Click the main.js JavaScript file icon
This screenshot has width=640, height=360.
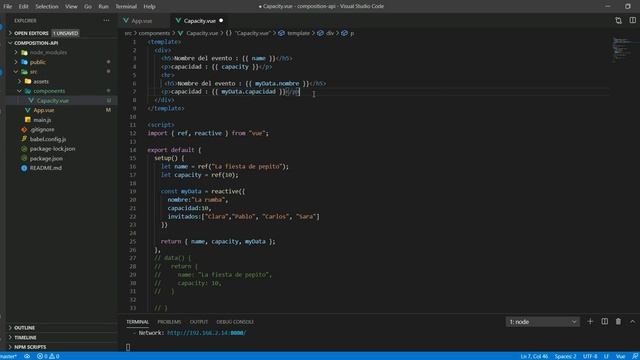coord(28,120)
